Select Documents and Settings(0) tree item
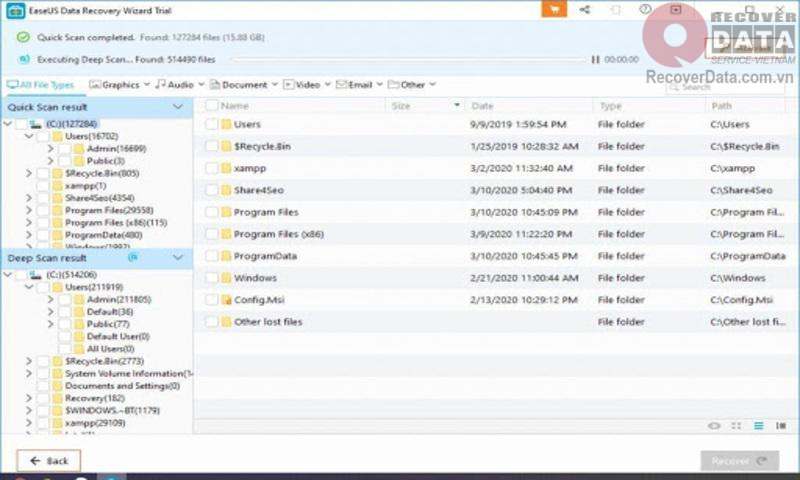Viewport: 800px width, 480px height. (x=122, y=386)
